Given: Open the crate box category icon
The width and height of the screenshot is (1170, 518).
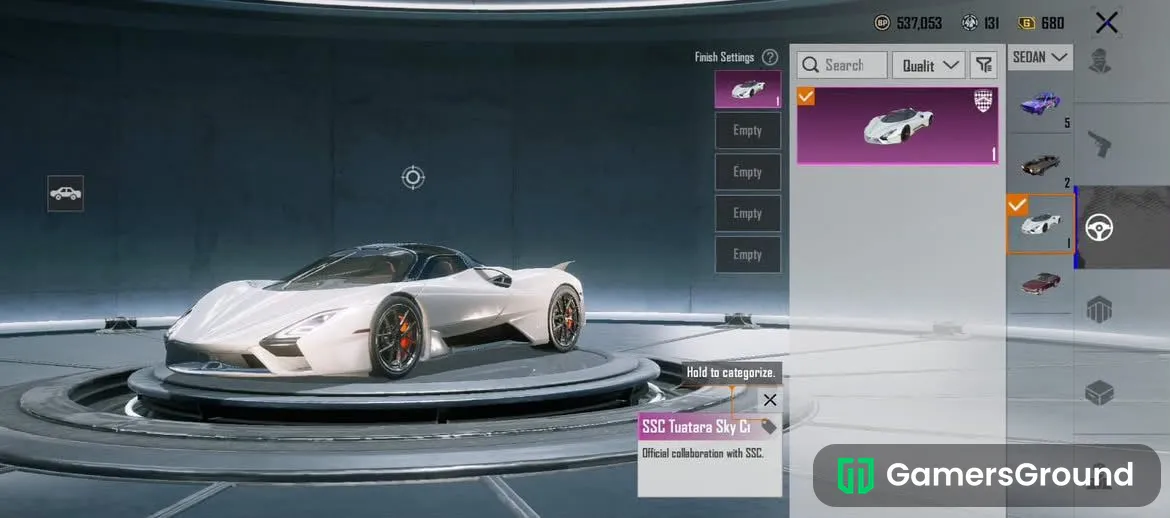Looking at the screenshot, I should pyautogui.click(x=1098, y=309).
